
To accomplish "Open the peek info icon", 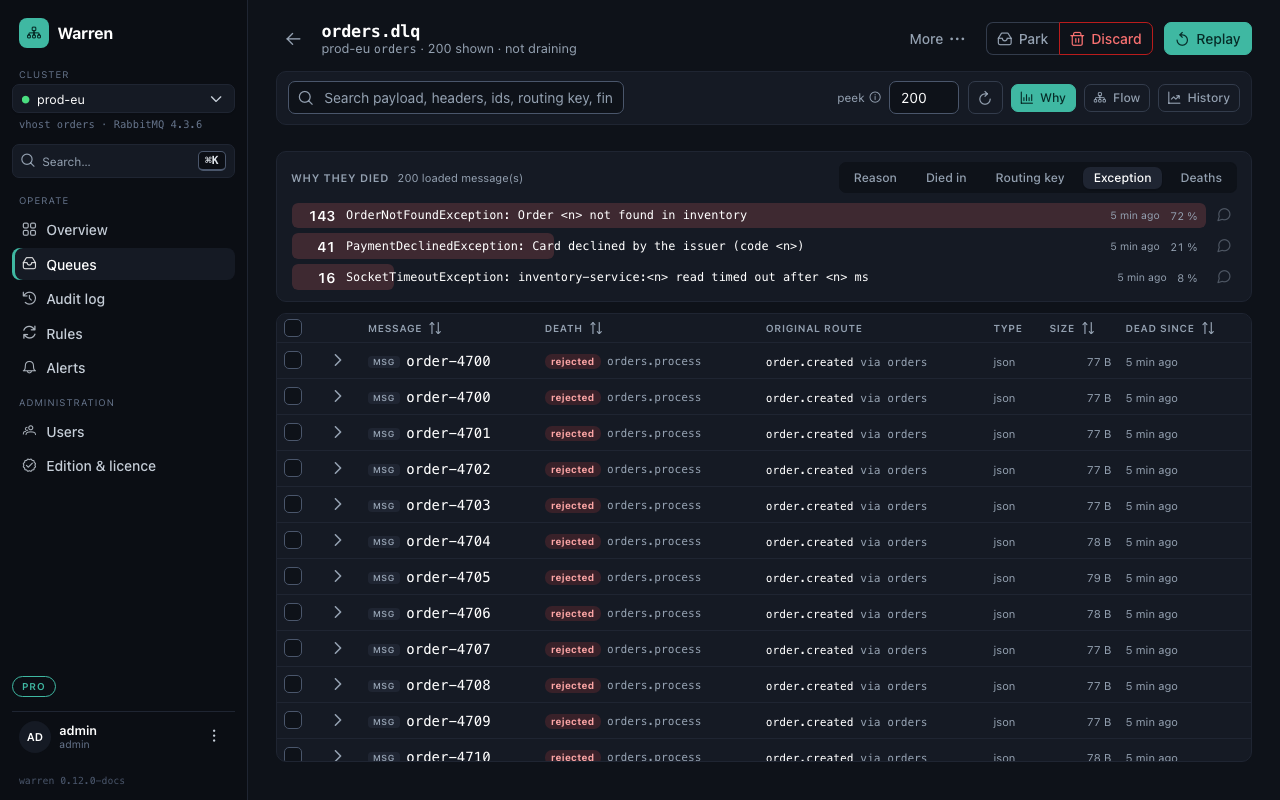I will pyautogui.click(x=875, y=98).
